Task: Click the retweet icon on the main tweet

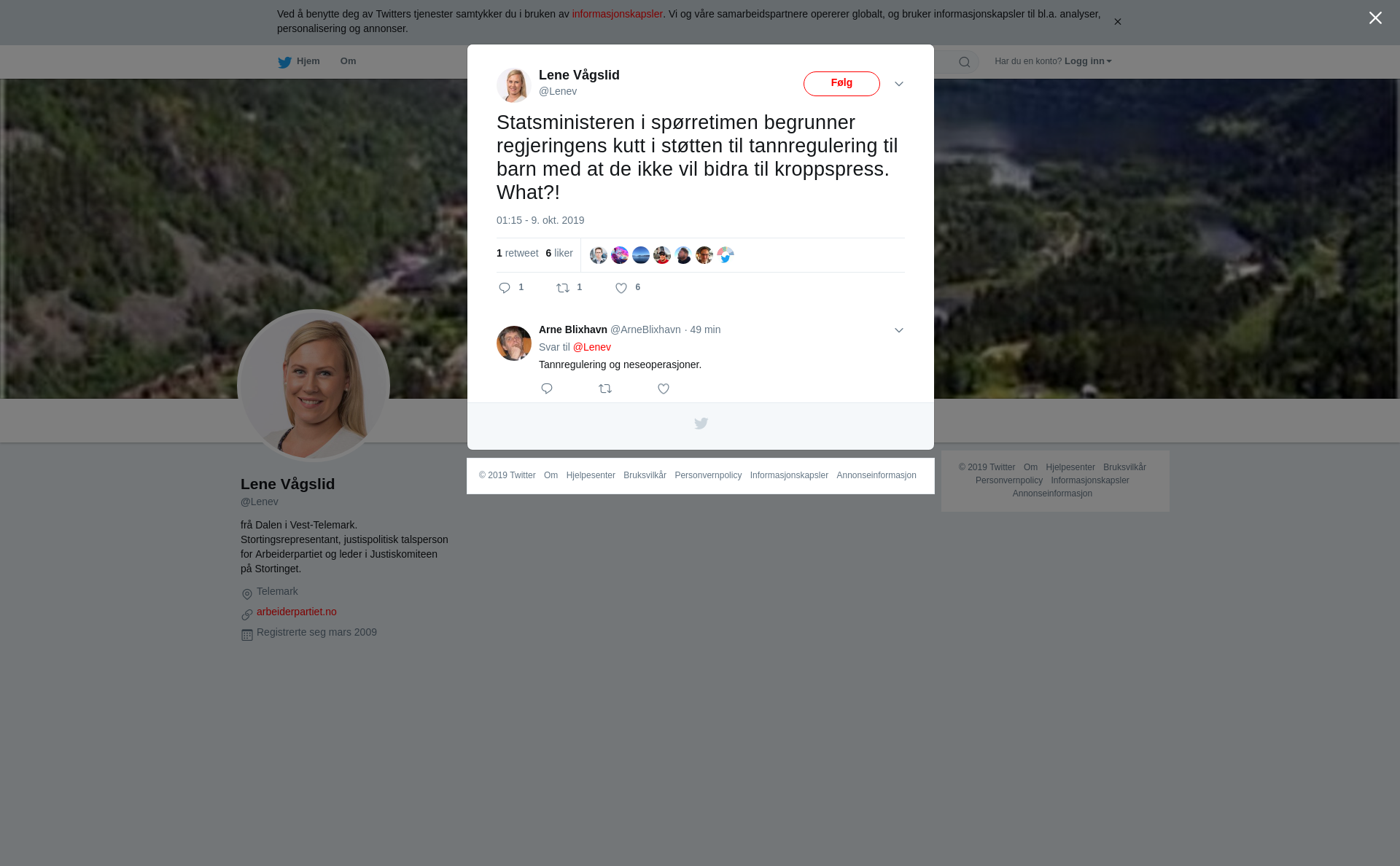Action: 563,288
